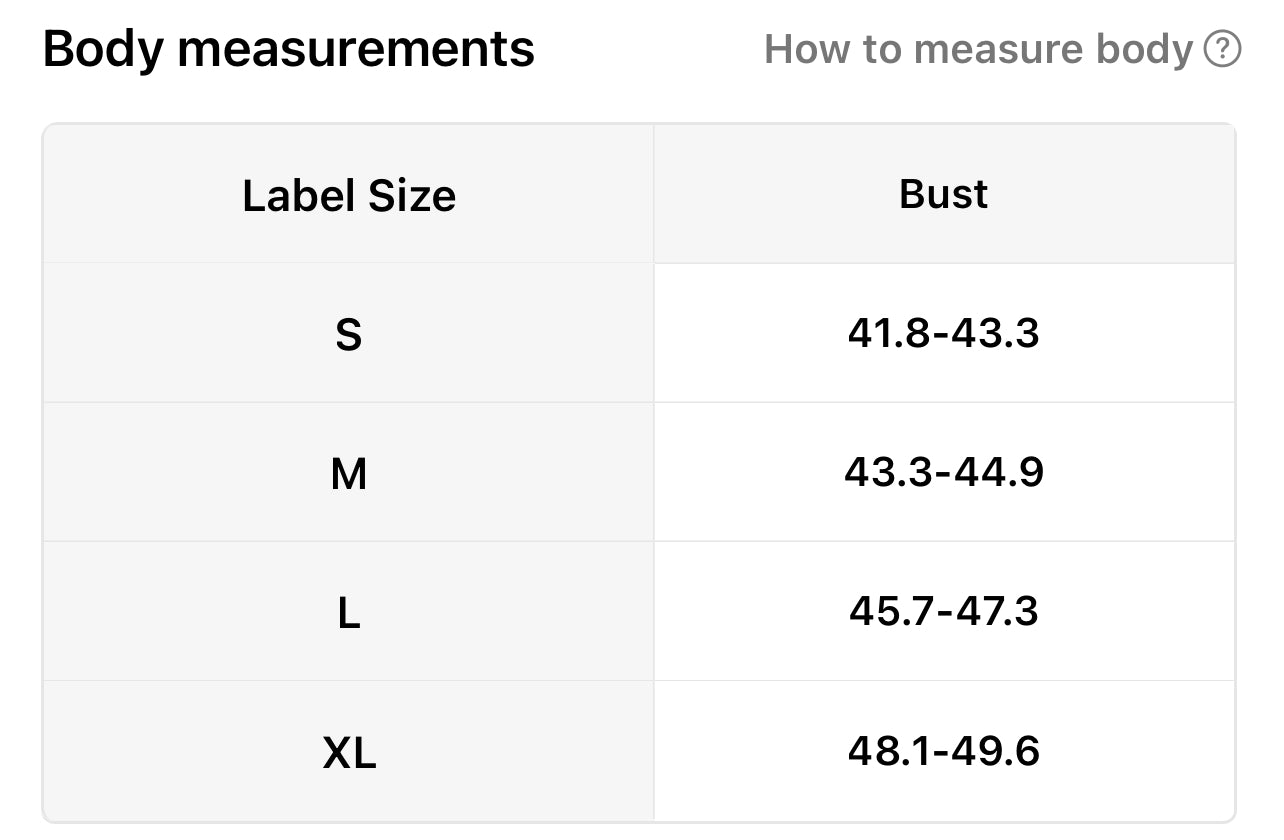Click the 41.8-43.3 bust range cell
Image resolution: width=1284 pixels, height=840 pixels.
click(943, 333)
